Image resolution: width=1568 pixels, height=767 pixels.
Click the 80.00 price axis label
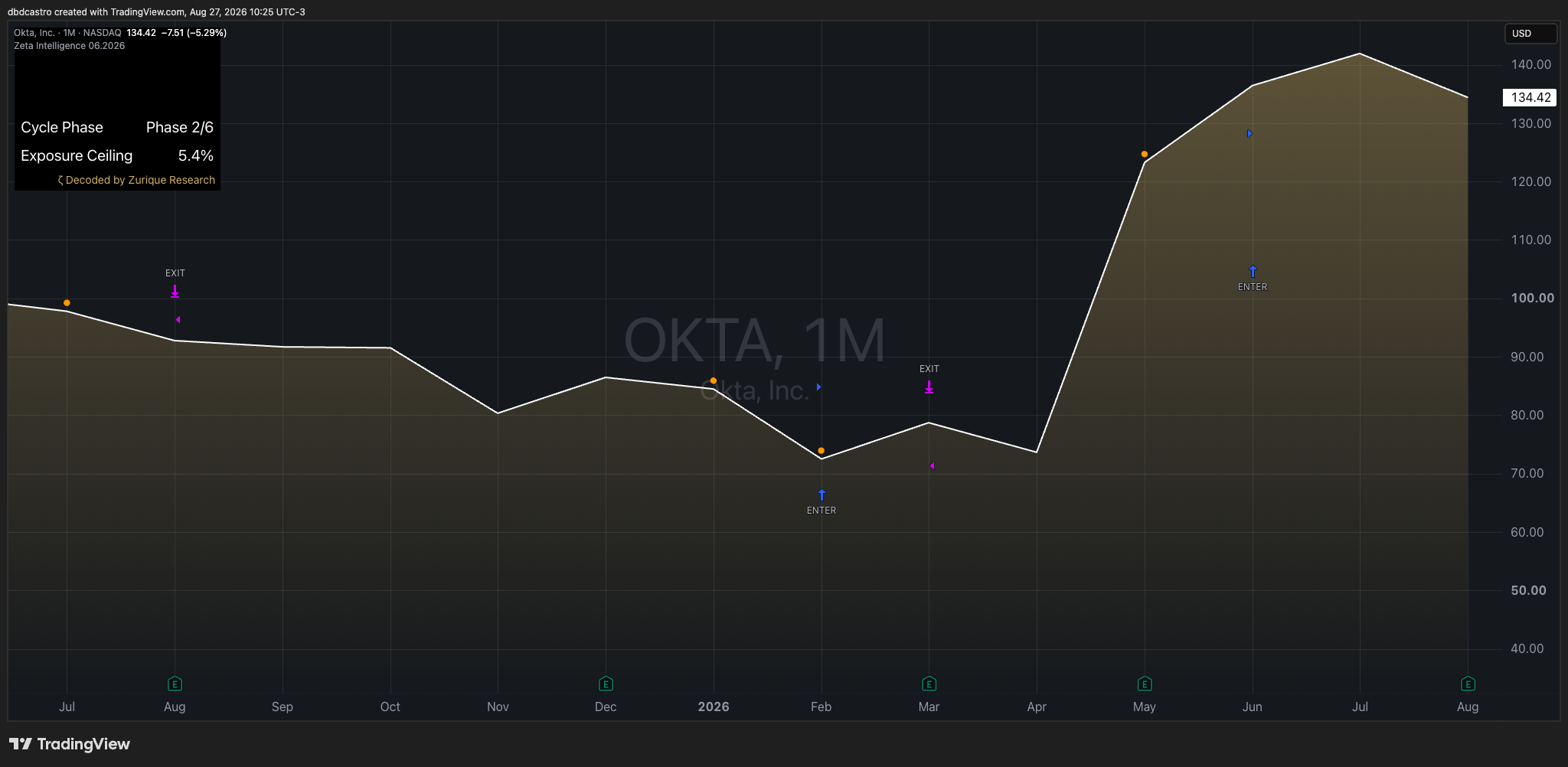click(x=1527, y=415)
